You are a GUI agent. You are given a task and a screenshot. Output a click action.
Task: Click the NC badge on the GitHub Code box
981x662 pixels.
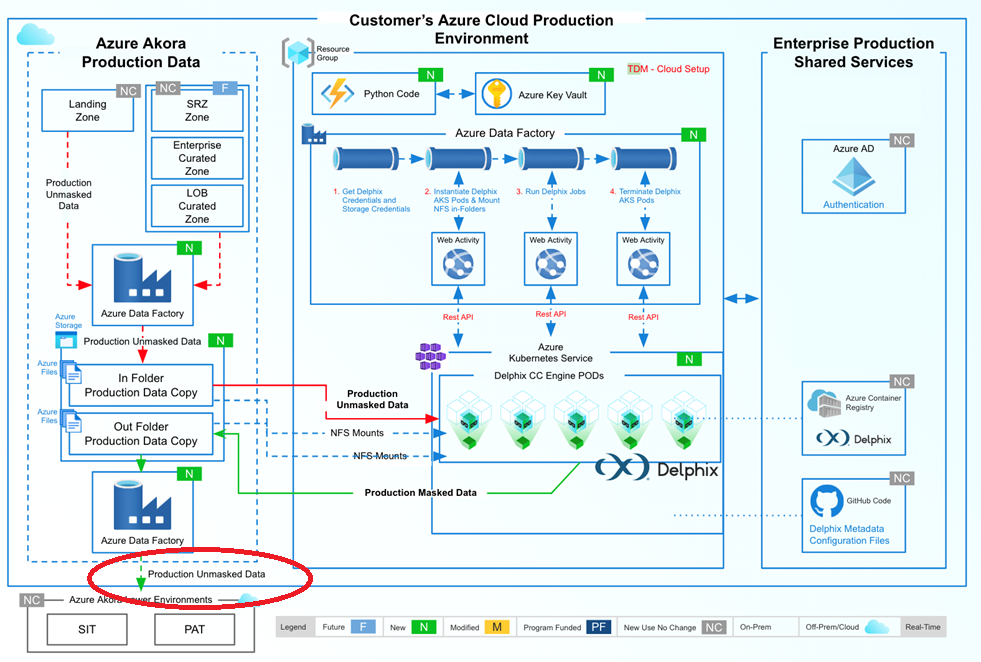[902, 478]
